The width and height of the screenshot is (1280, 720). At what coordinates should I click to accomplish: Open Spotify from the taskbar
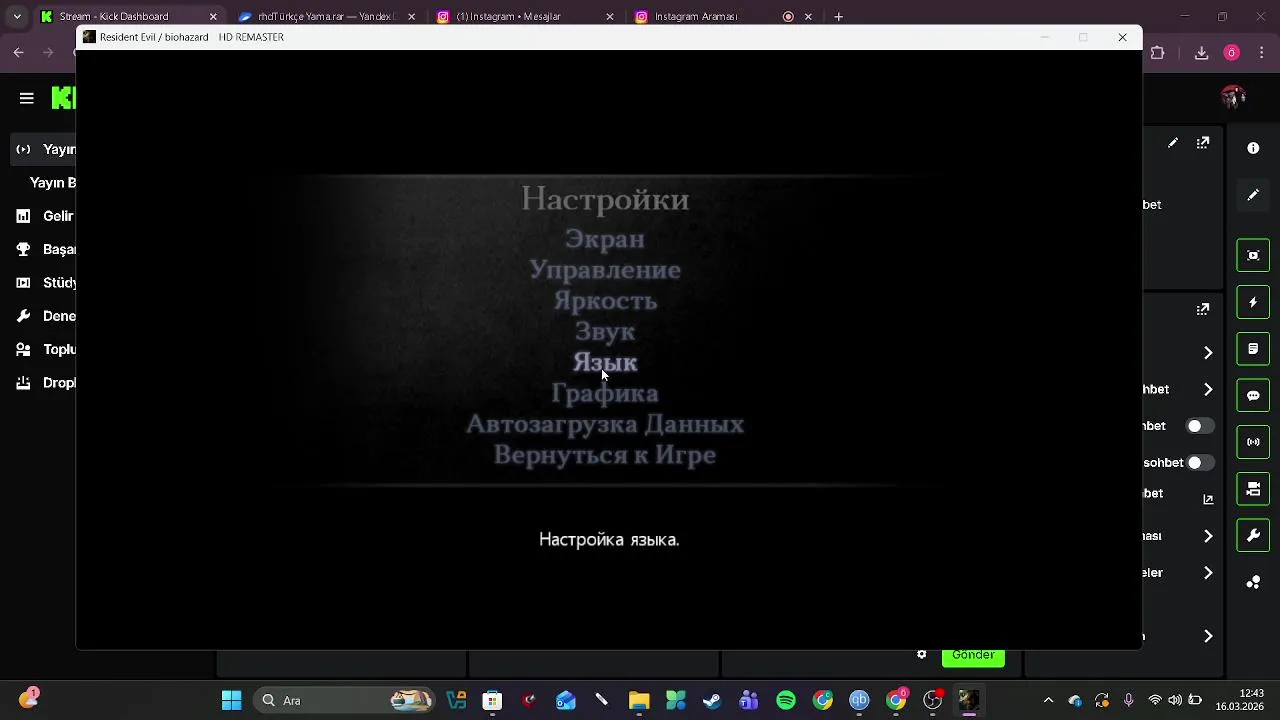click(x=786, y=700)
